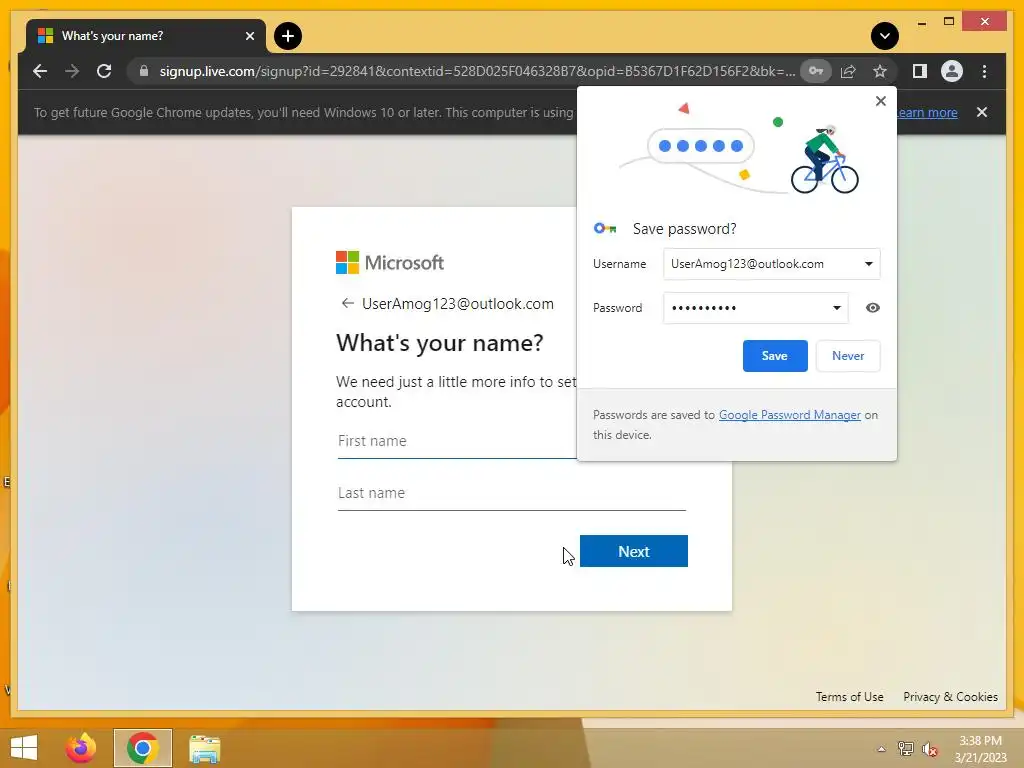Launch Firefox from the taskbar
Viewport: 1024px width, 768px height.
click(x=81, y=748)
